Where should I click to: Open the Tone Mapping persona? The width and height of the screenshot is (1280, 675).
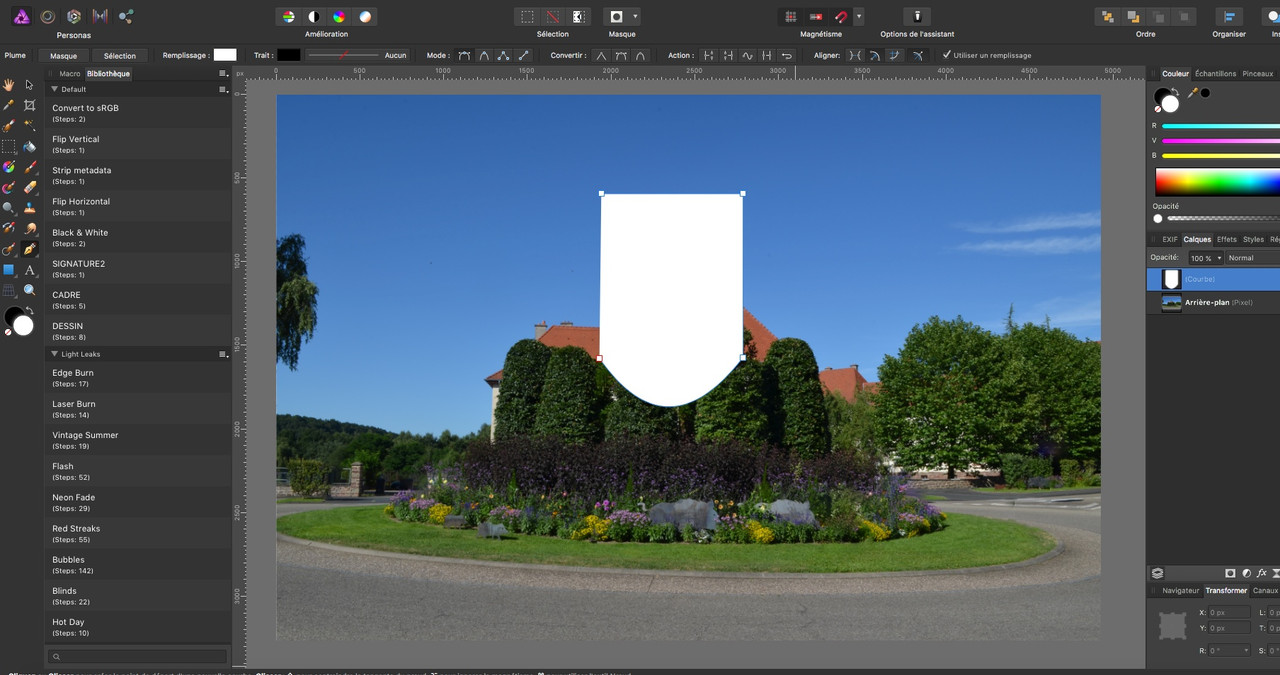click(99, 16)
